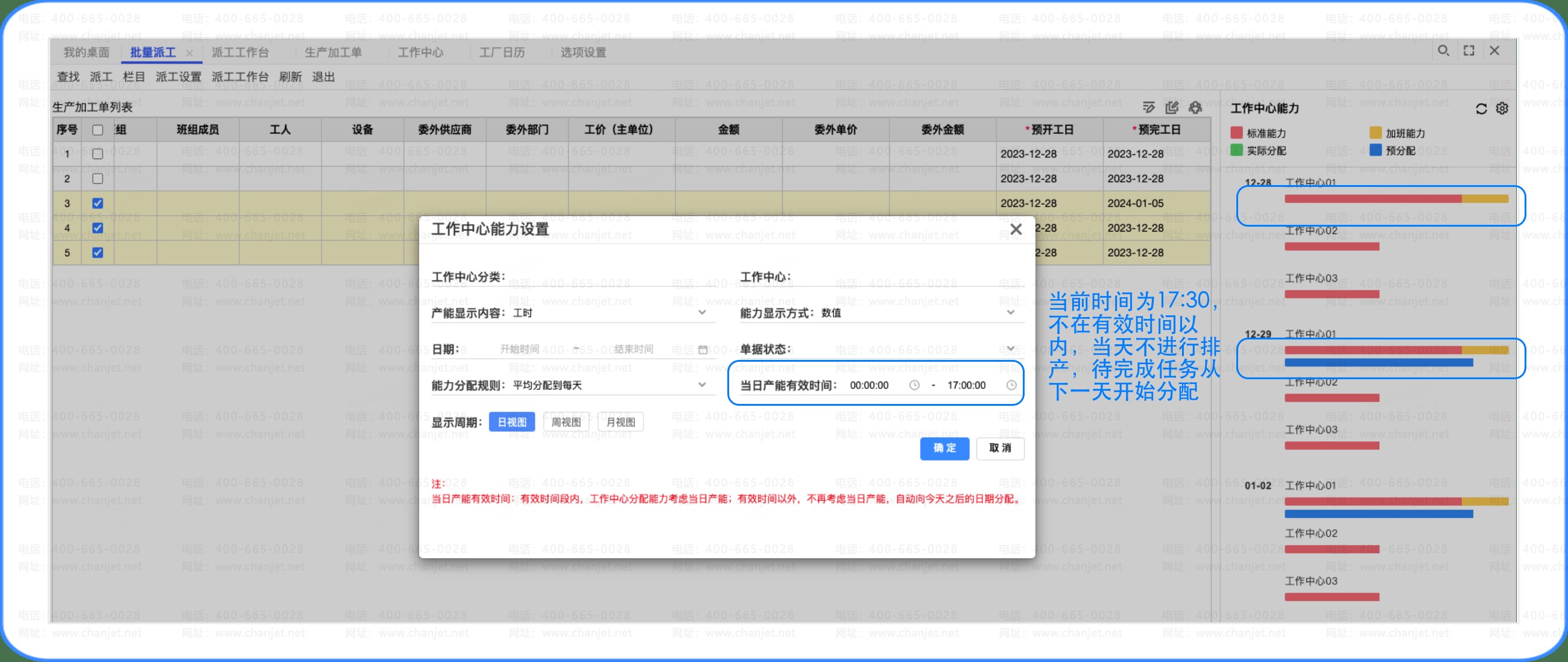Click the fullscreen expand icon in the top bar

1468,51
